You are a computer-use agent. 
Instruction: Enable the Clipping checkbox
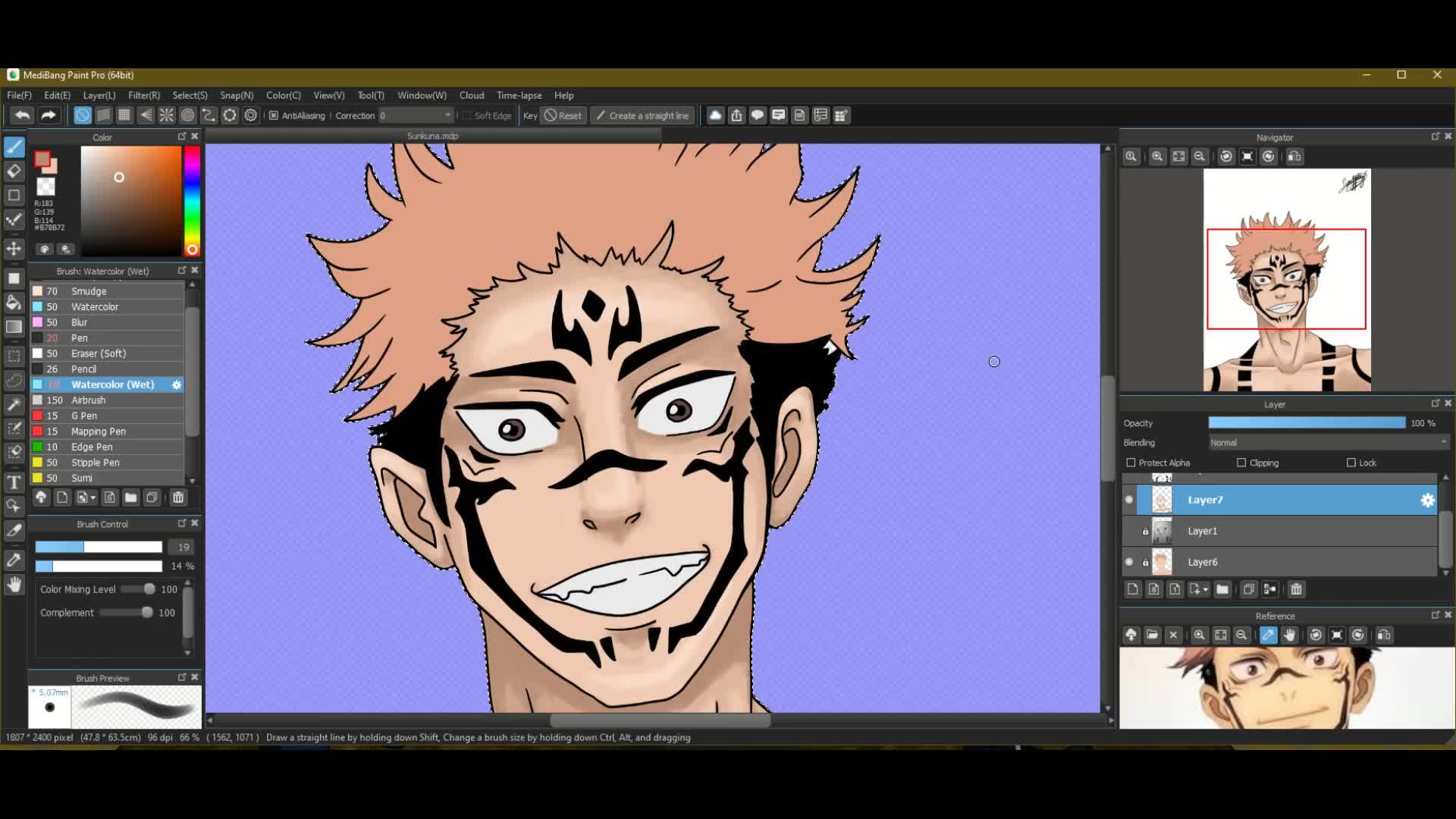(1241, 463)
